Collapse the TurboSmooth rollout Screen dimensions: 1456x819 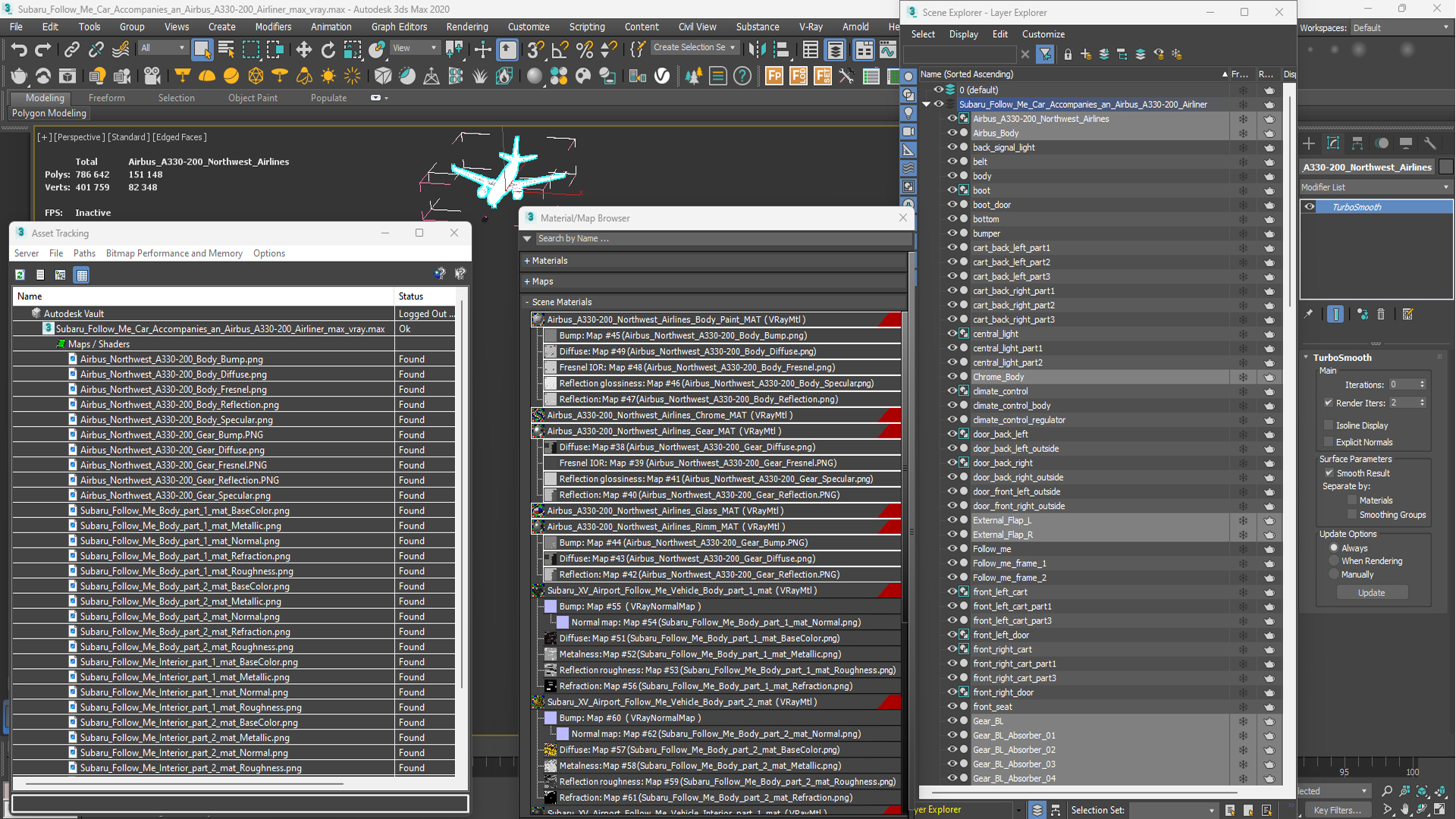(x=1307, y=357)
